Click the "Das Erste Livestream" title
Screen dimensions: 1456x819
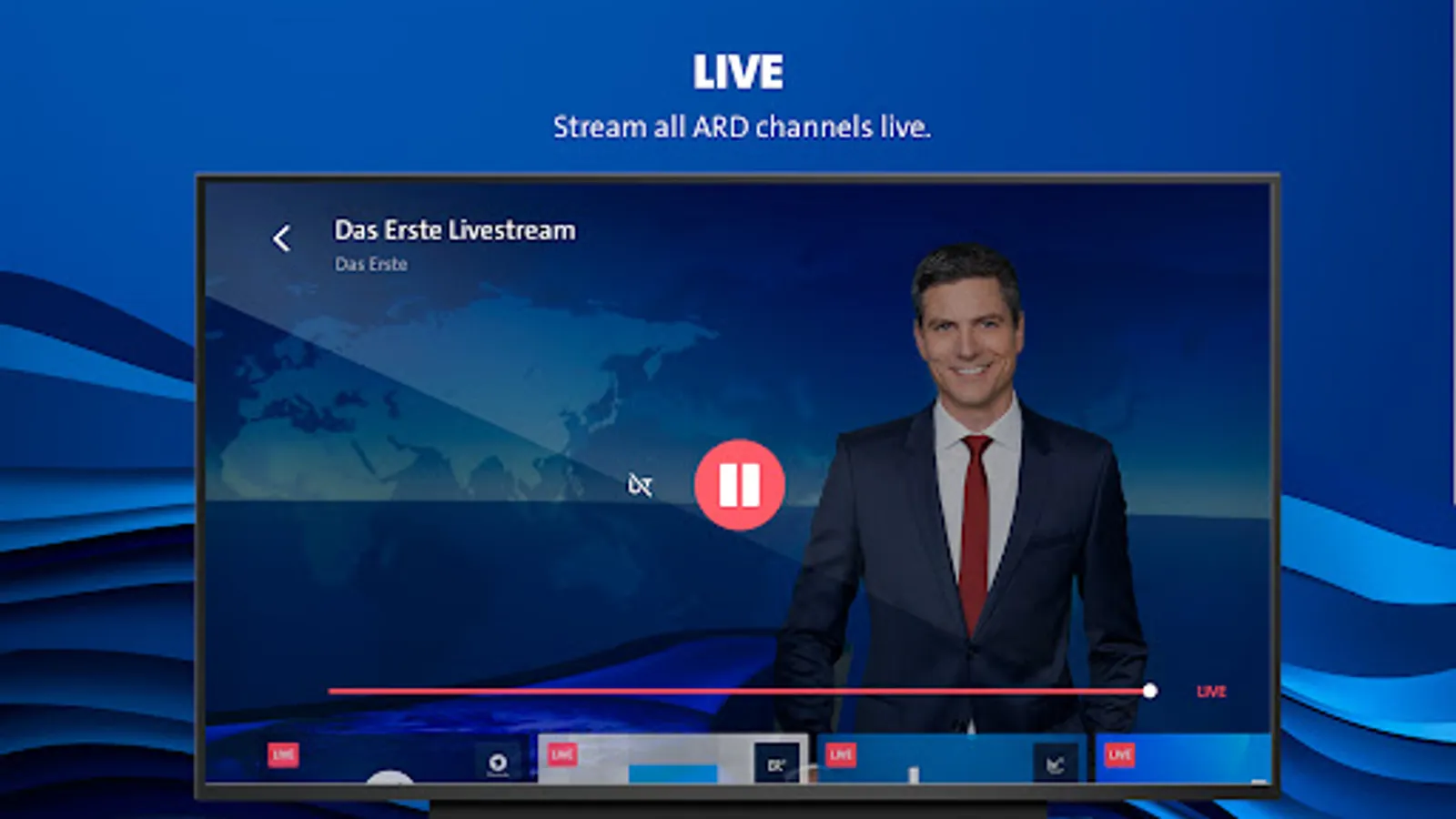tap(455, 230)
